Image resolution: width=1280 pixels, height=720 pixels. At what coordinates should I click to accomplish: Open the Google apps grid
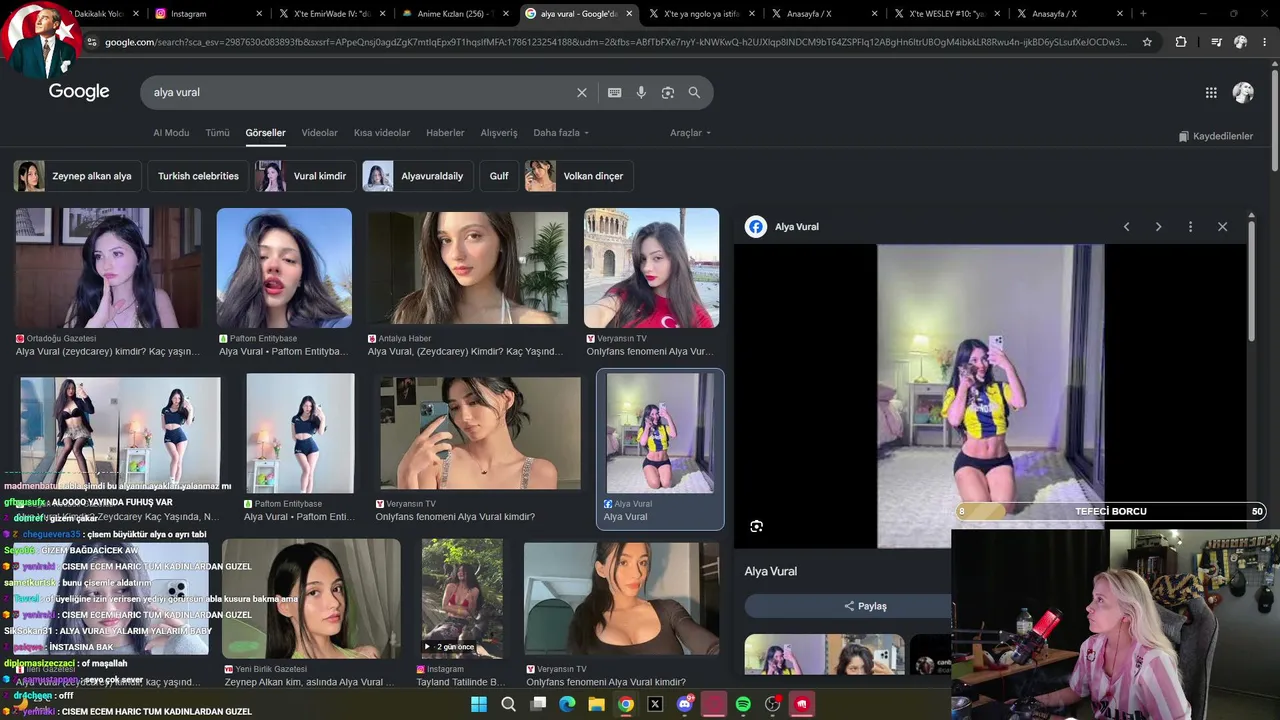click(x=1211, y=92)
